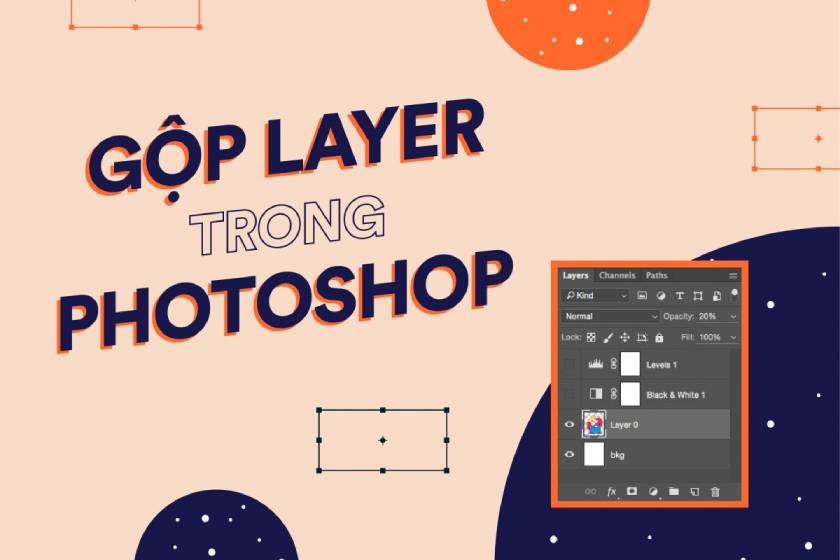Click the Black & White adjustment icon
Screen dimensions: 840x560
(596, 394)
